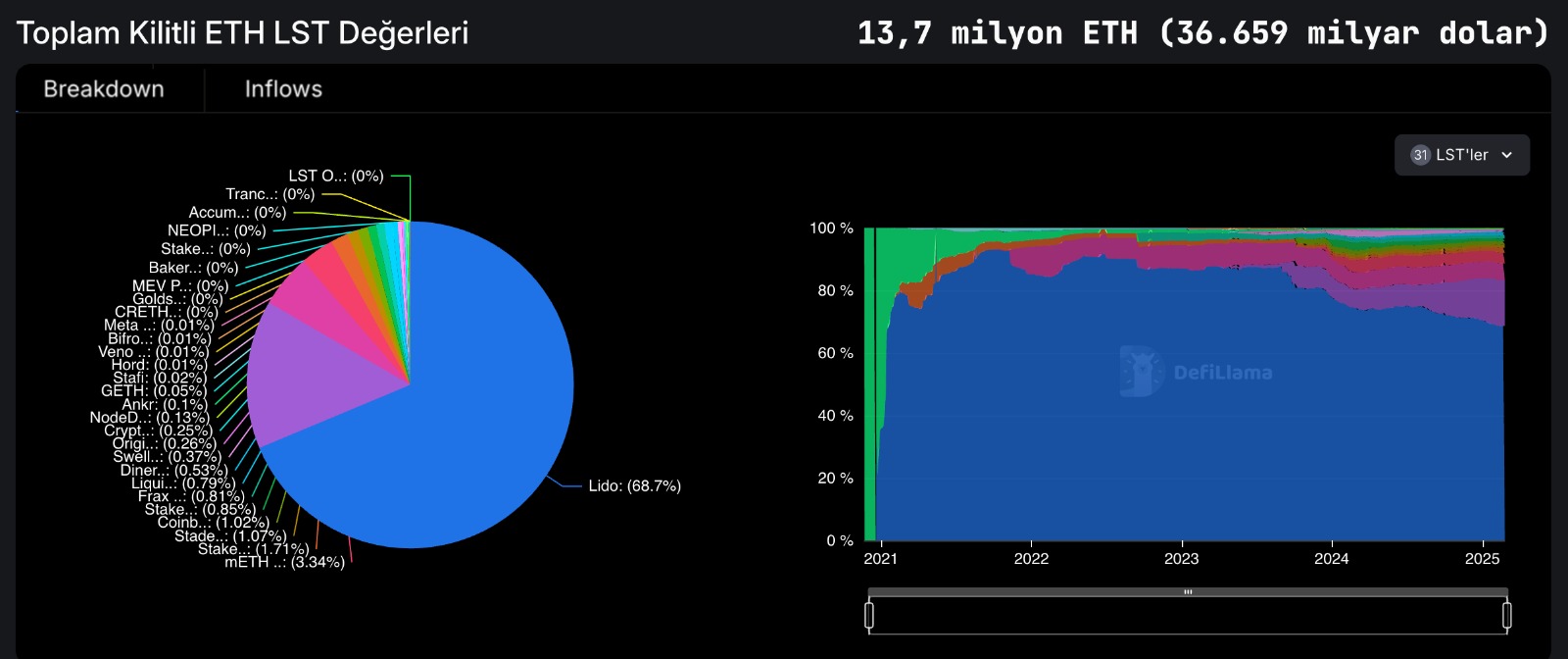Image resolution: width=1568 pixels, height=659 pixels.
Task: Click the 31 count badge
Action: click(1420, 155)
